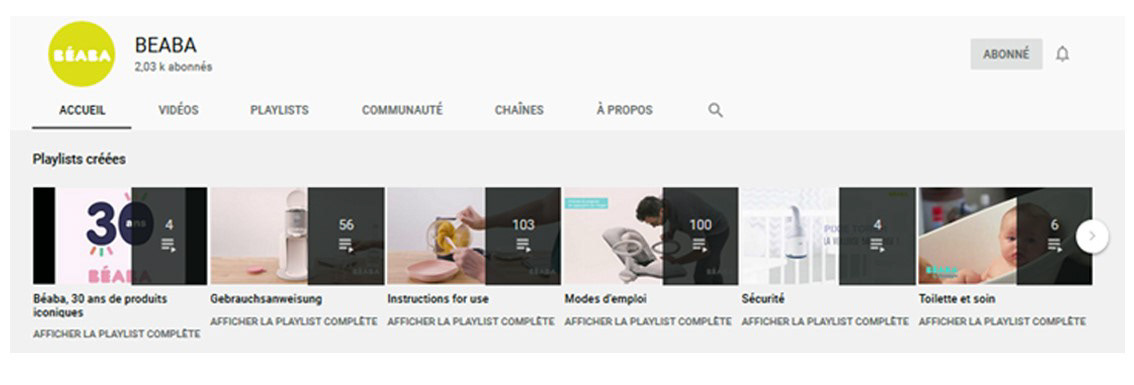1134x385 pixels.
Task: Toggle the notification bell for BEABA
Action: pos(1062,54)
